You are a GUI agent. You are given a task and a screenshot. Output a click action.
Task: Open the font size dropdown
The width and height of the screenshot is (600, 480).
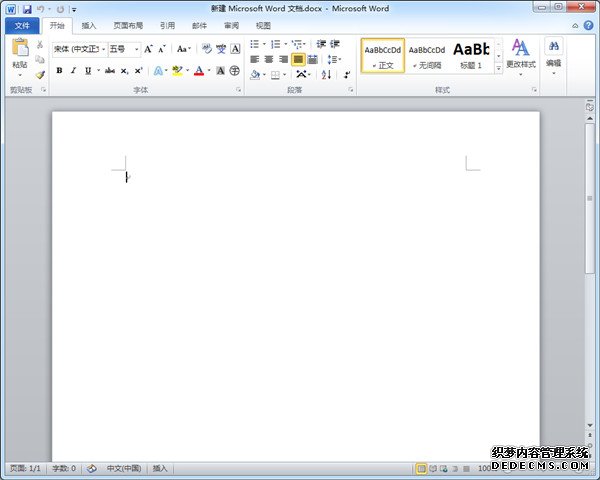(136, 49)
